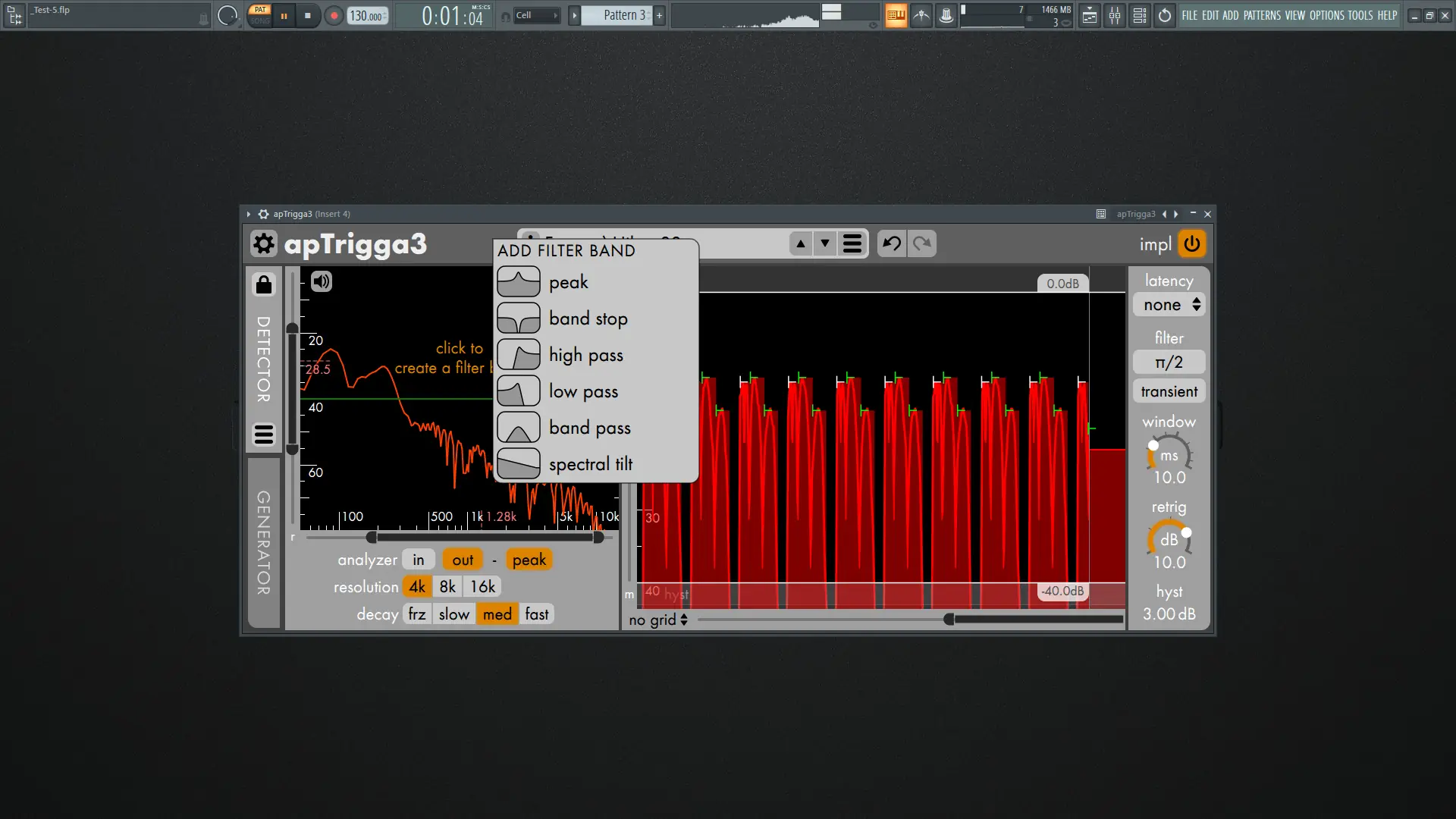Image resolution: width=1456 pixels, height=819 pixels.
Task: Click the horizontal zoom slider handle under waveform
Action: click(x=949, y=620)
